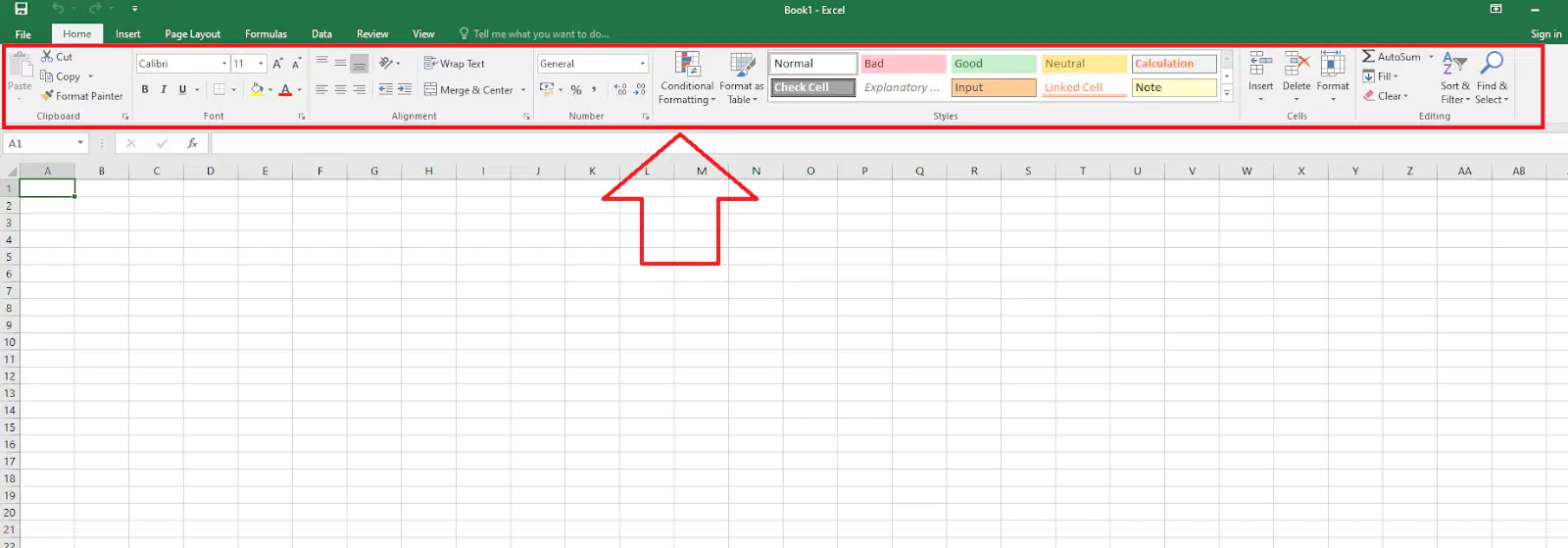The height and width of the screenshot is (548, 1568).
Task: Click Decrease Decimal icon
Action: (640, 89)
